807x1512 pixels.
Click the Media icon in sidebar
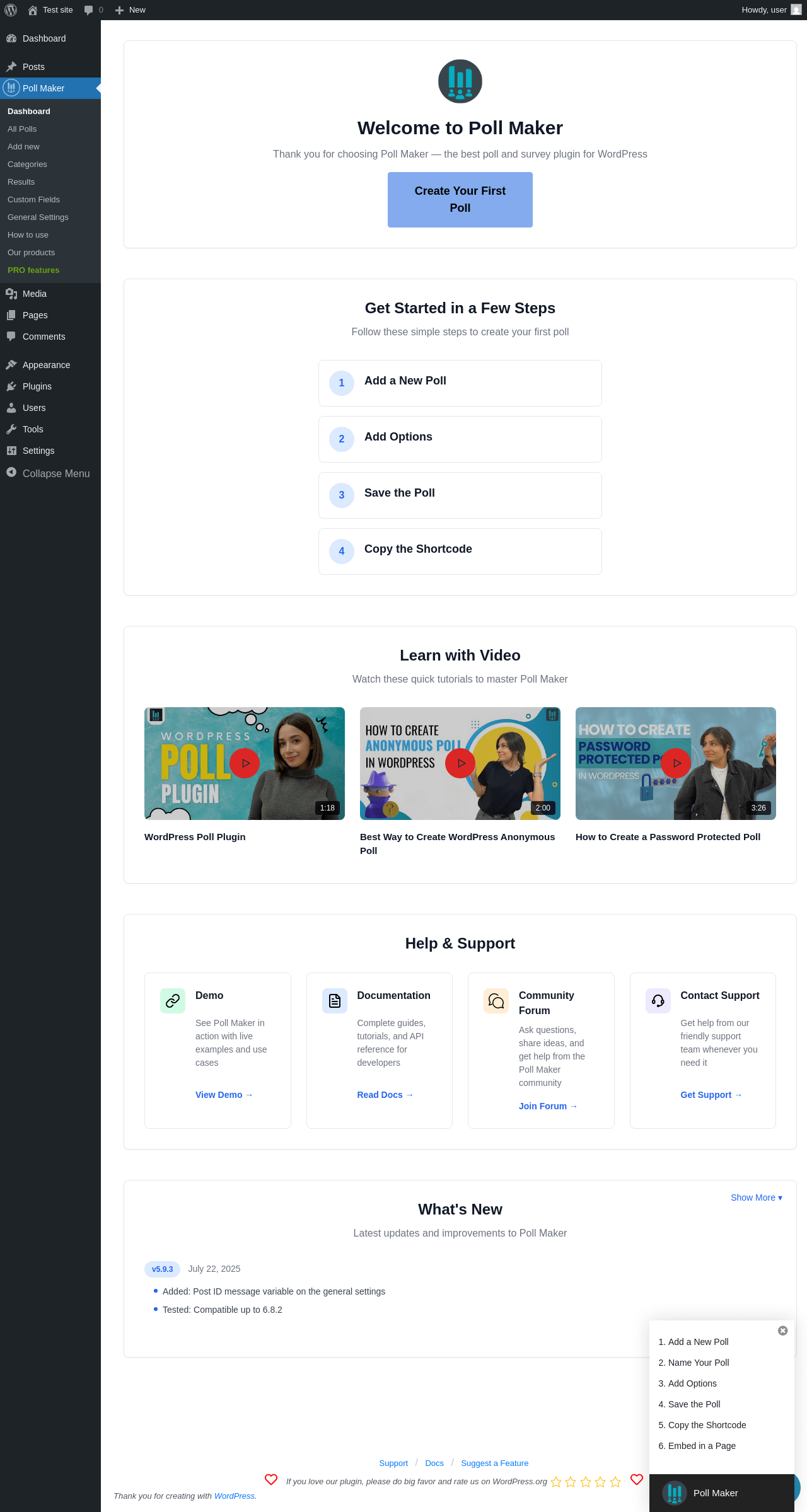(11, 294)
